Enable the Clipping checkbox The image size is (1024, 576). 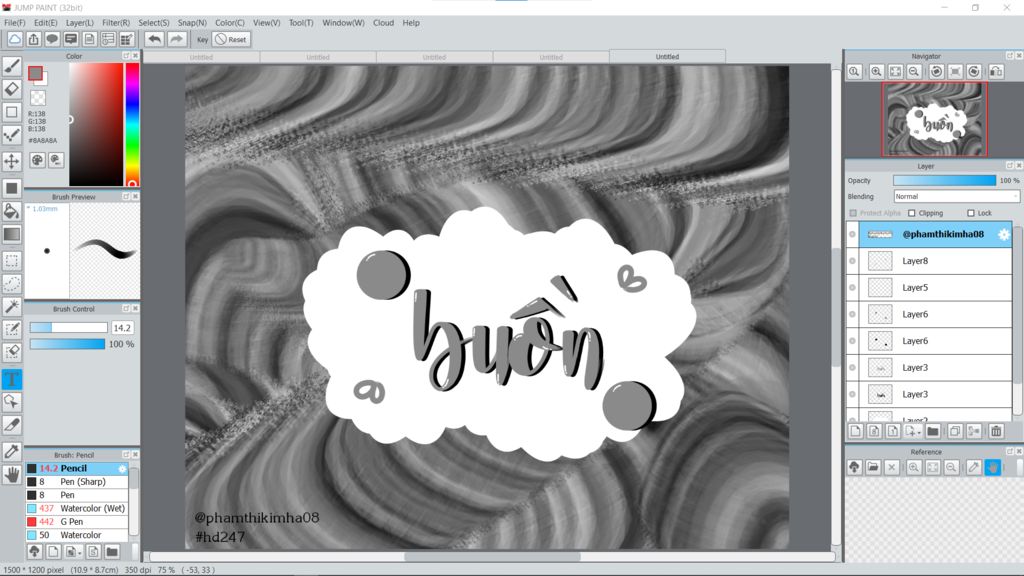click(912, 213)
